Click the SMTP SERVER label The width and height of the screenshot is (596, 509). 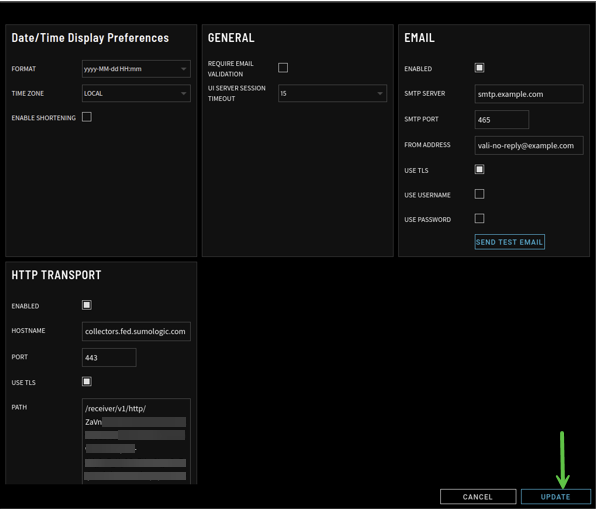click(425, 94)
